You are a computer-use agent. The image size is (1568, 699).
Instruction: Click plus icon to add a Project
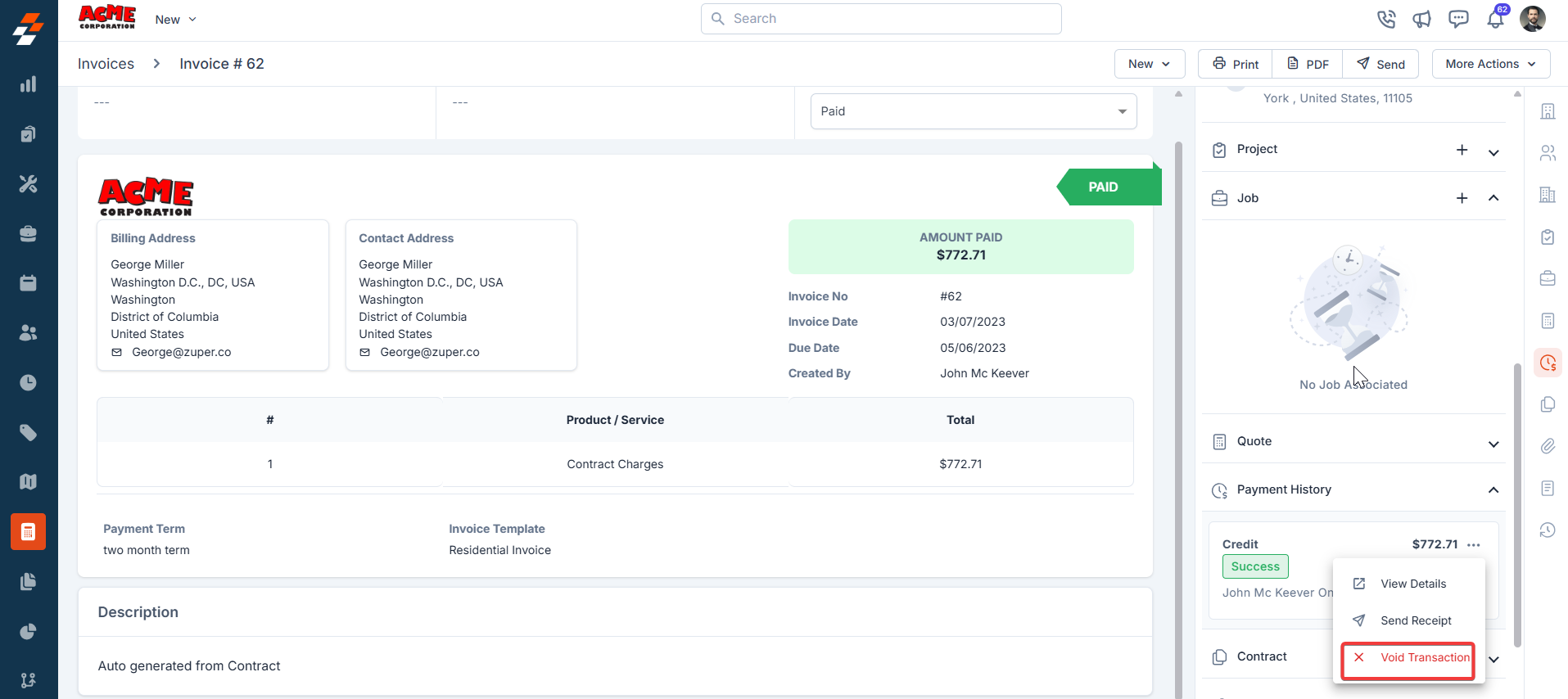click(1462, 150)
